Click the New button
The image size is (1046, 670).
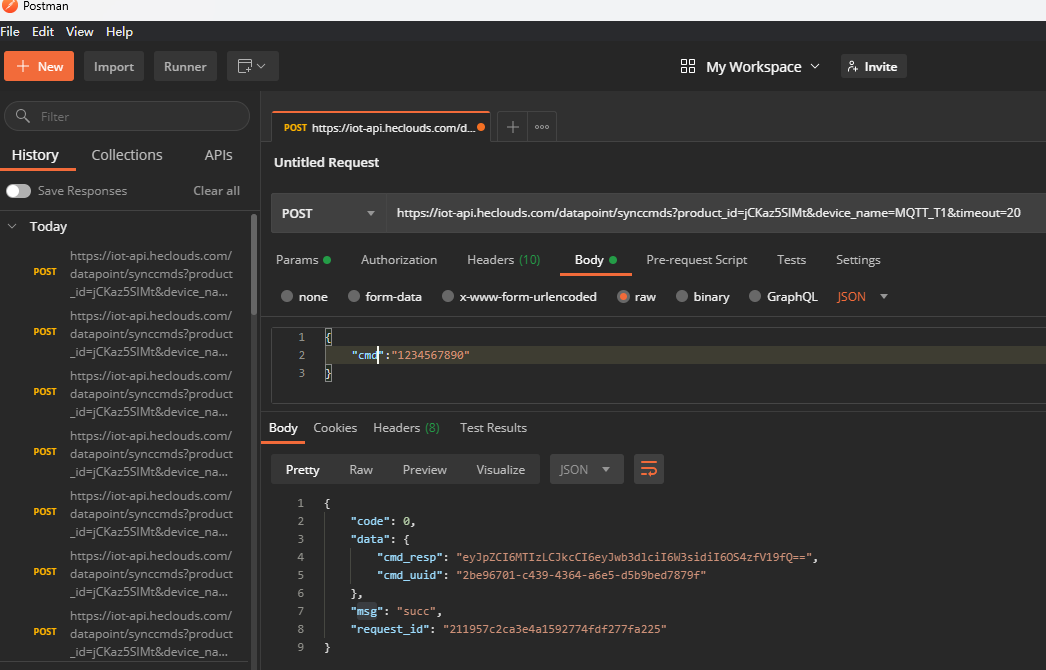pyautogui.click(x=39, y=66)
